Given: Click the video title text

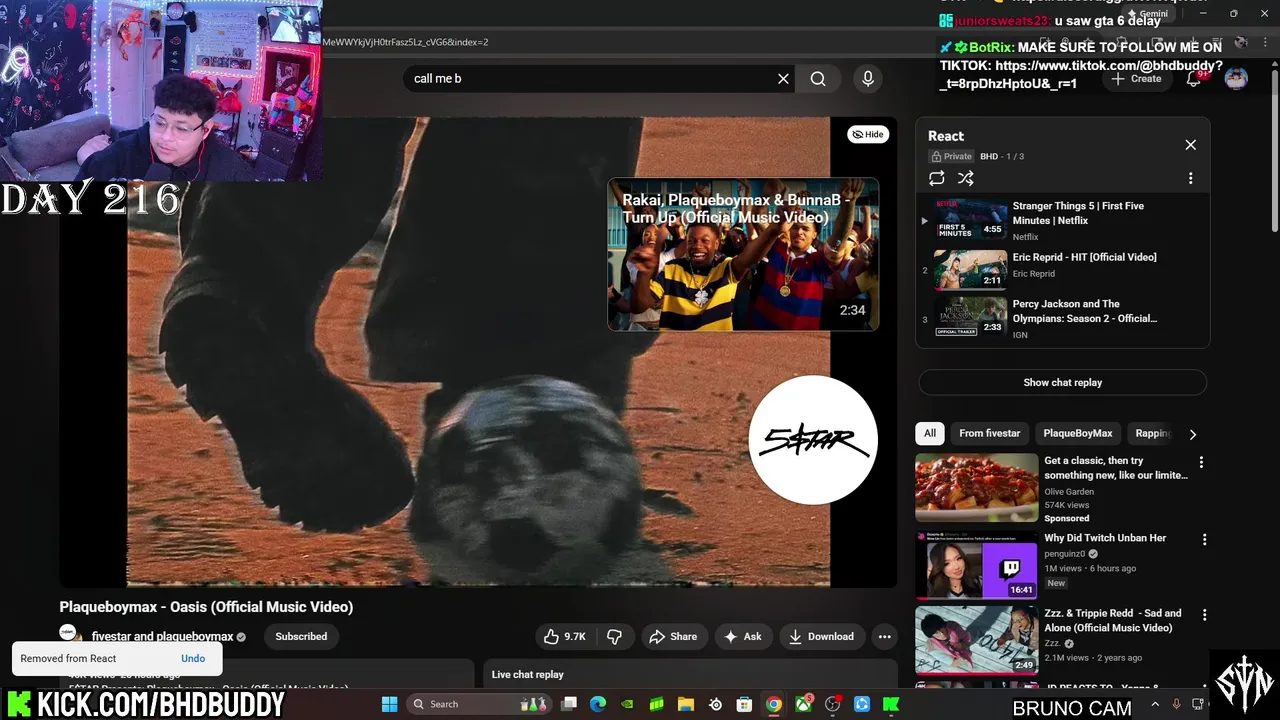Looking at the screenshot, I should click(206, 607).
